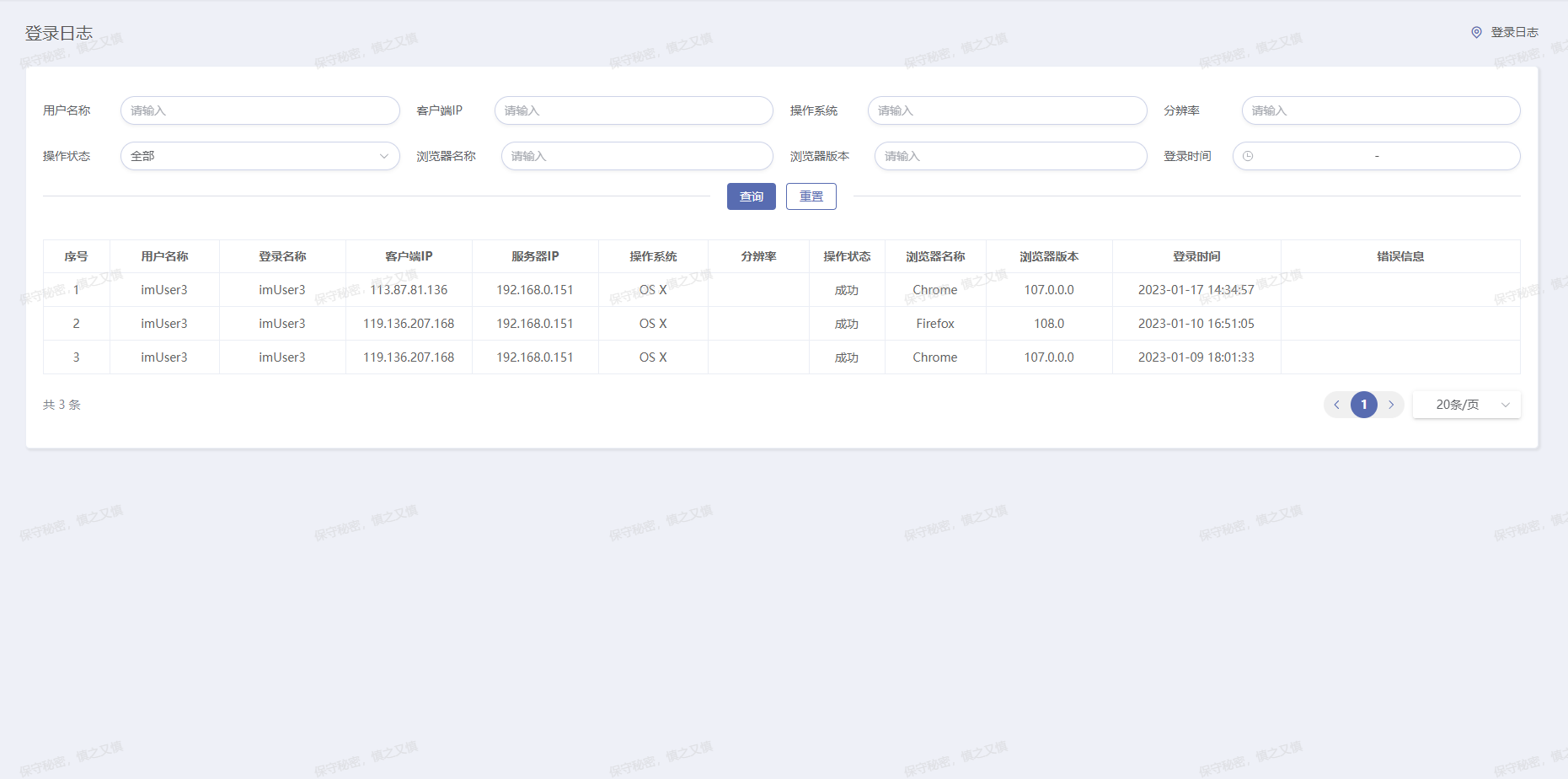Click the 登录时间 column header
The width and height of the screenshot is (1568, 779).
click(x=1196, y=256)
